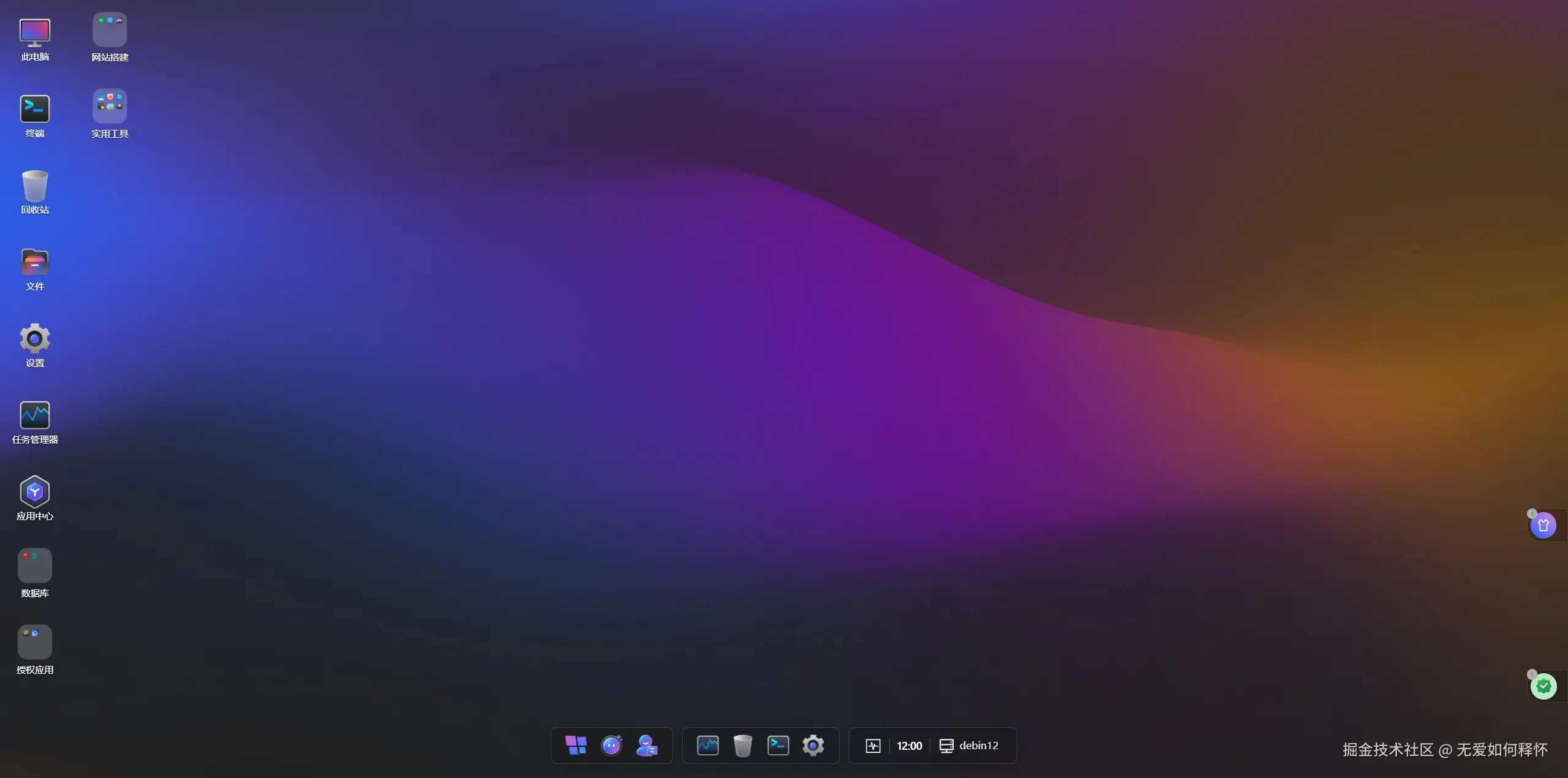Open 应用中心 app store icon
The image size is (1568, 778).
(x=35, y=492)
